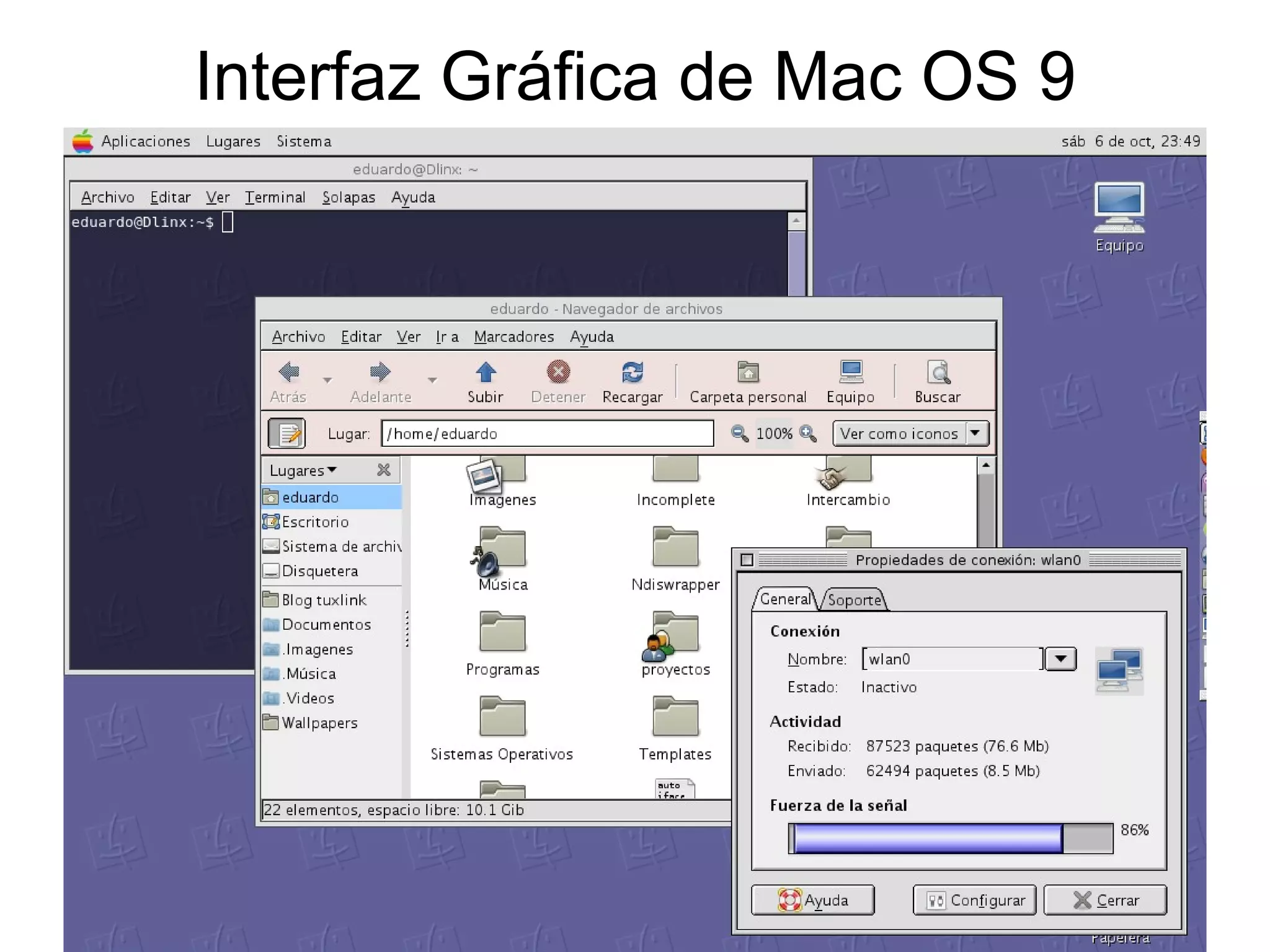Open the Terminal menu in terminal window
This screenshot has height=952, width=1270.
[275, 197]
